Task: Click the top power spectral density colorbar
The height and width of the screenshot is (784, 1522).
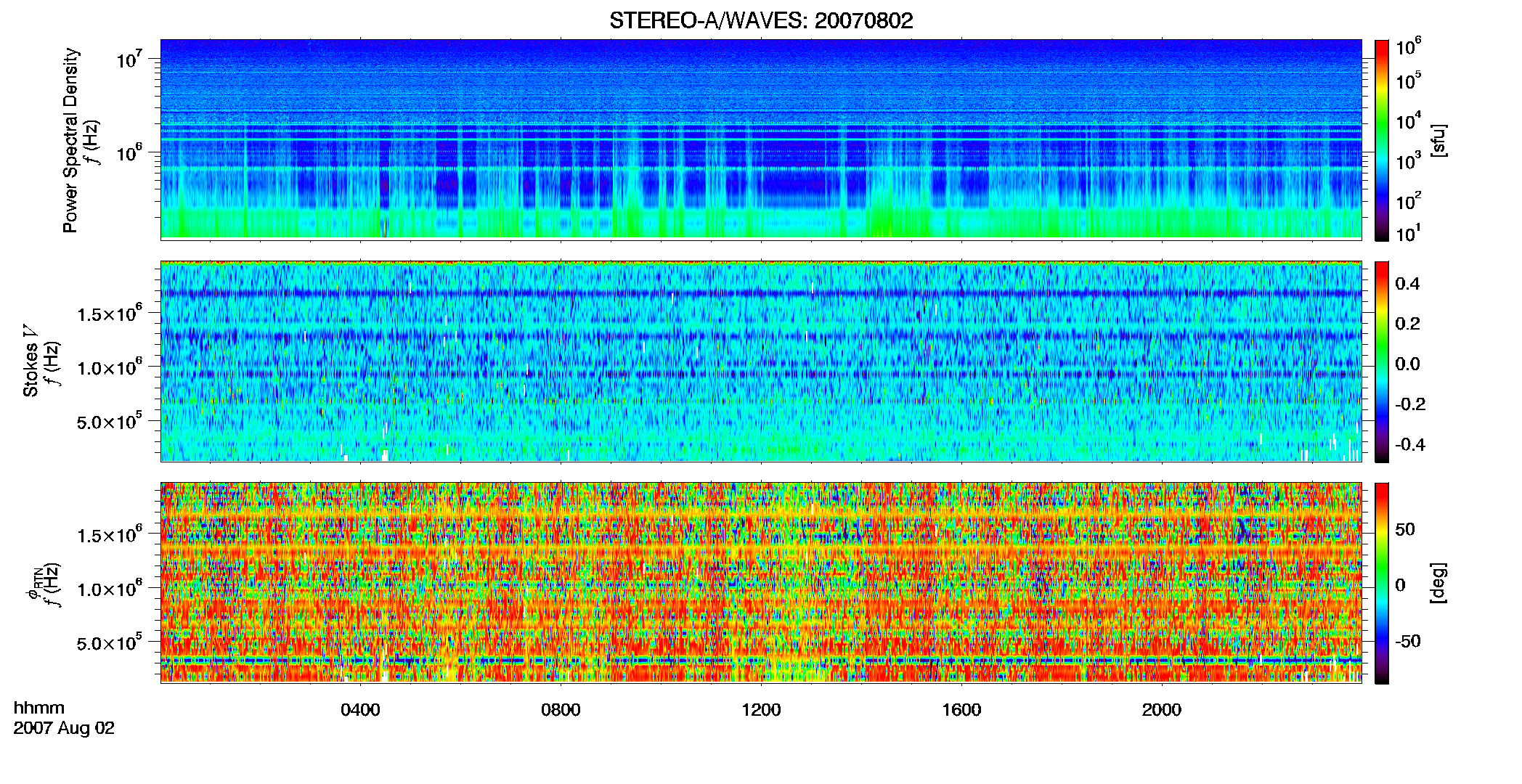Action: [1382, 140]
